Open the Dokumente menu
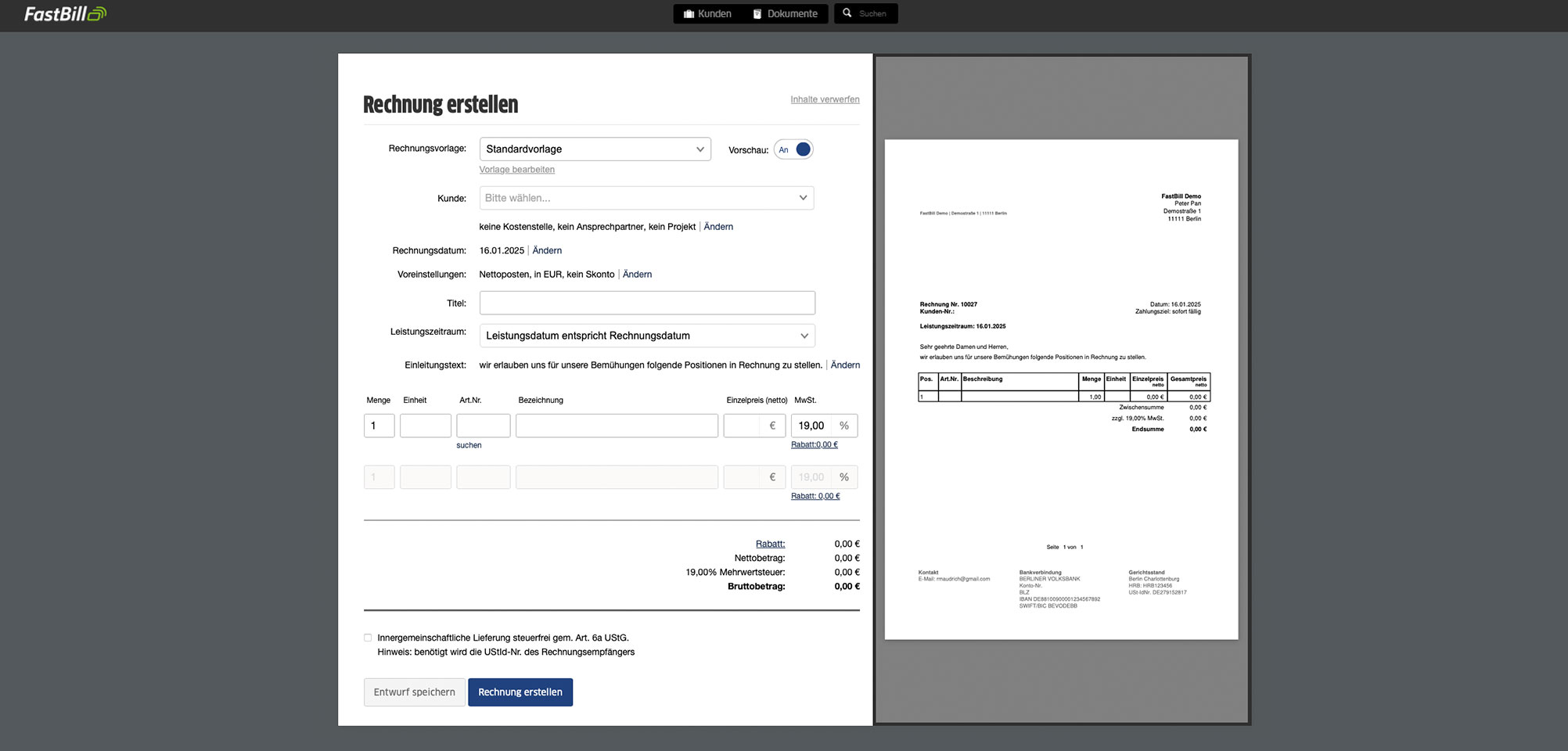 [x=786, y=14]
